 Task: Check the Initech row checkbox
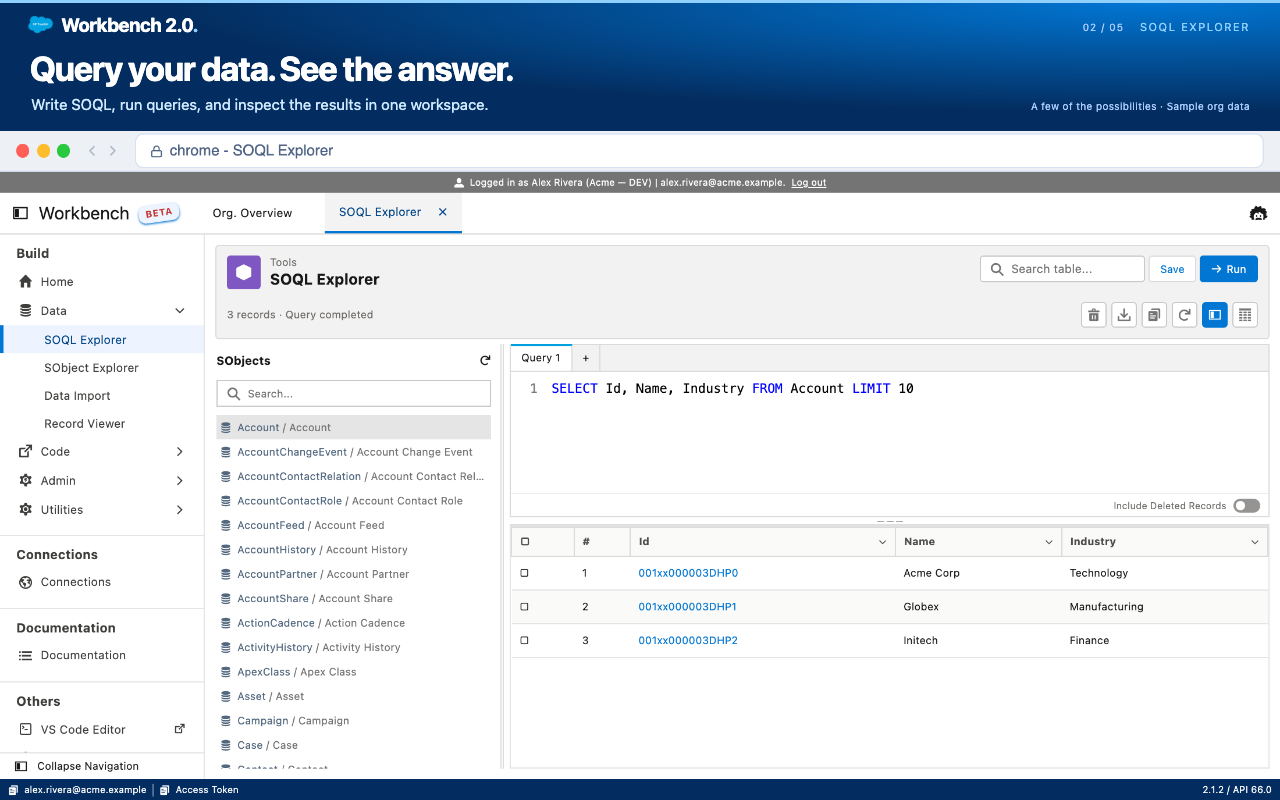pyautogui.click(x=525, y=640)
